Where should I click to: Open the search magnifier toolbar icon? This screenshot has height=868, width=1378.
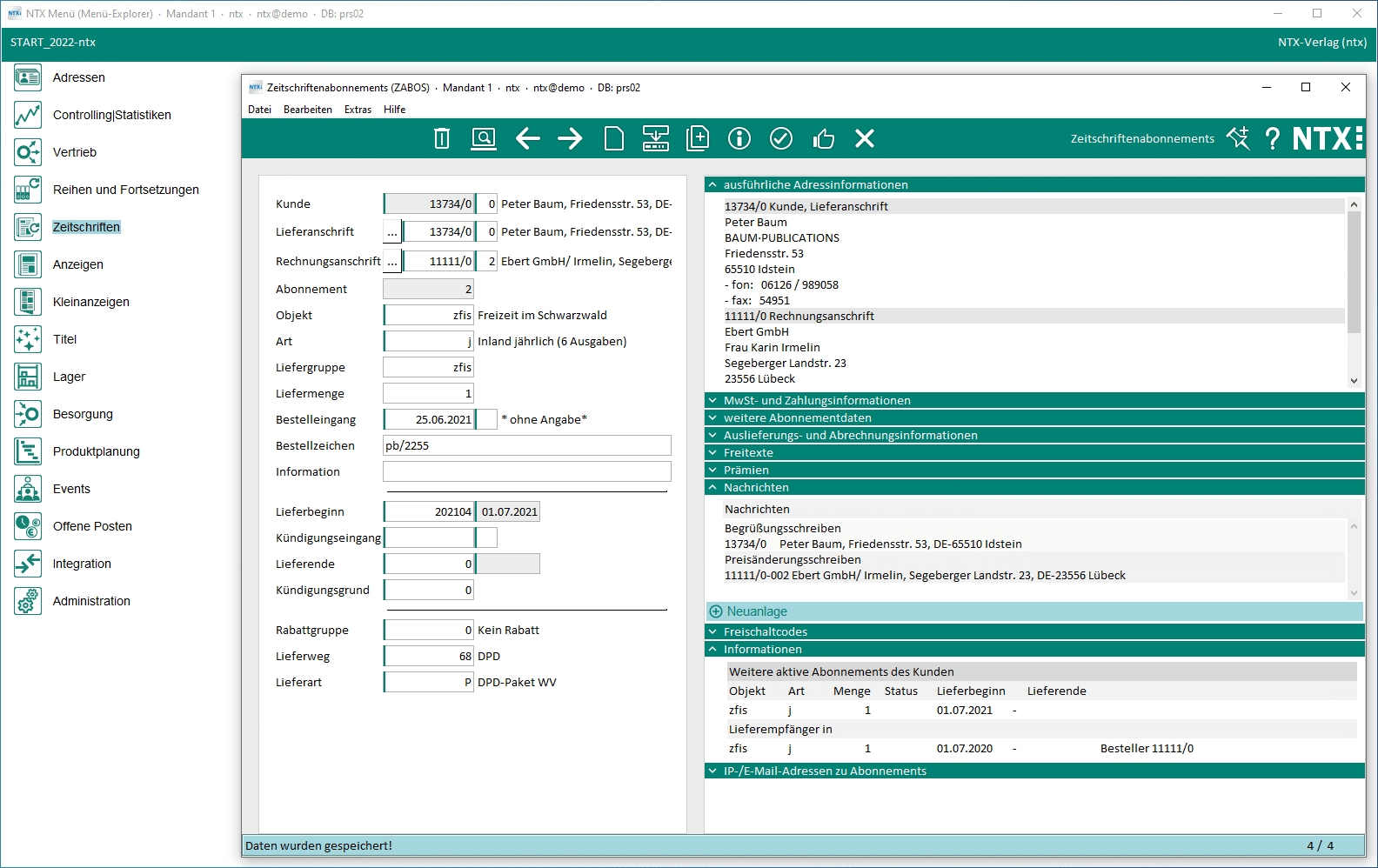pos(484,138)
